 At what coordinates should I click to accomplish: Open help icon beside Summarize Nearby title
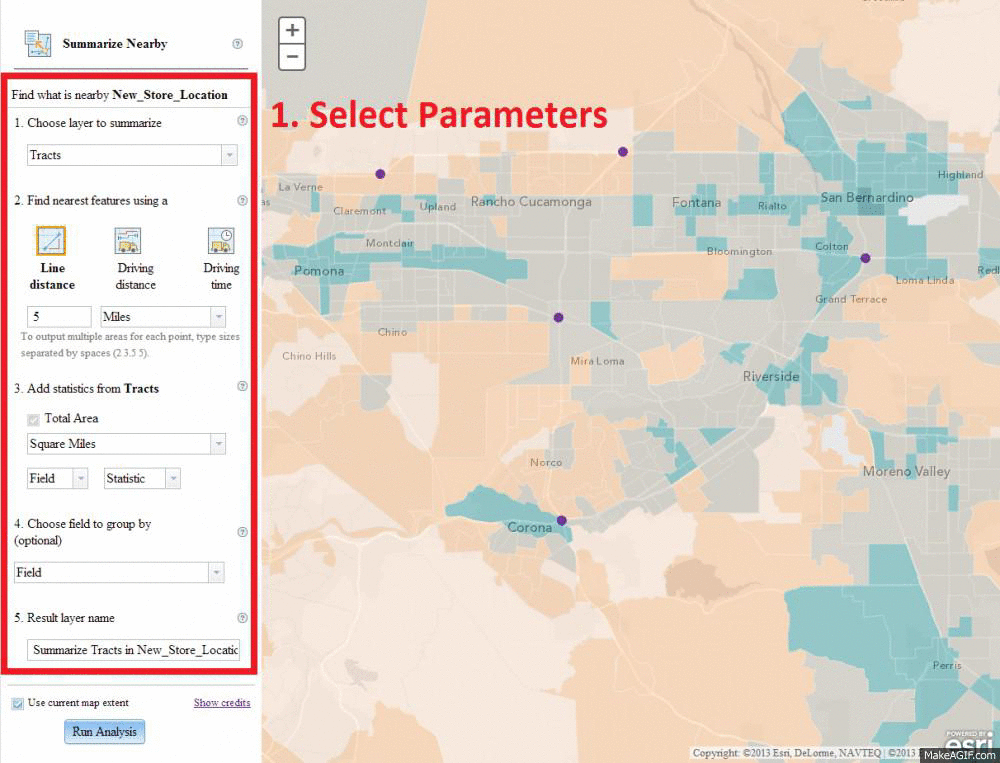coord(238,44)
